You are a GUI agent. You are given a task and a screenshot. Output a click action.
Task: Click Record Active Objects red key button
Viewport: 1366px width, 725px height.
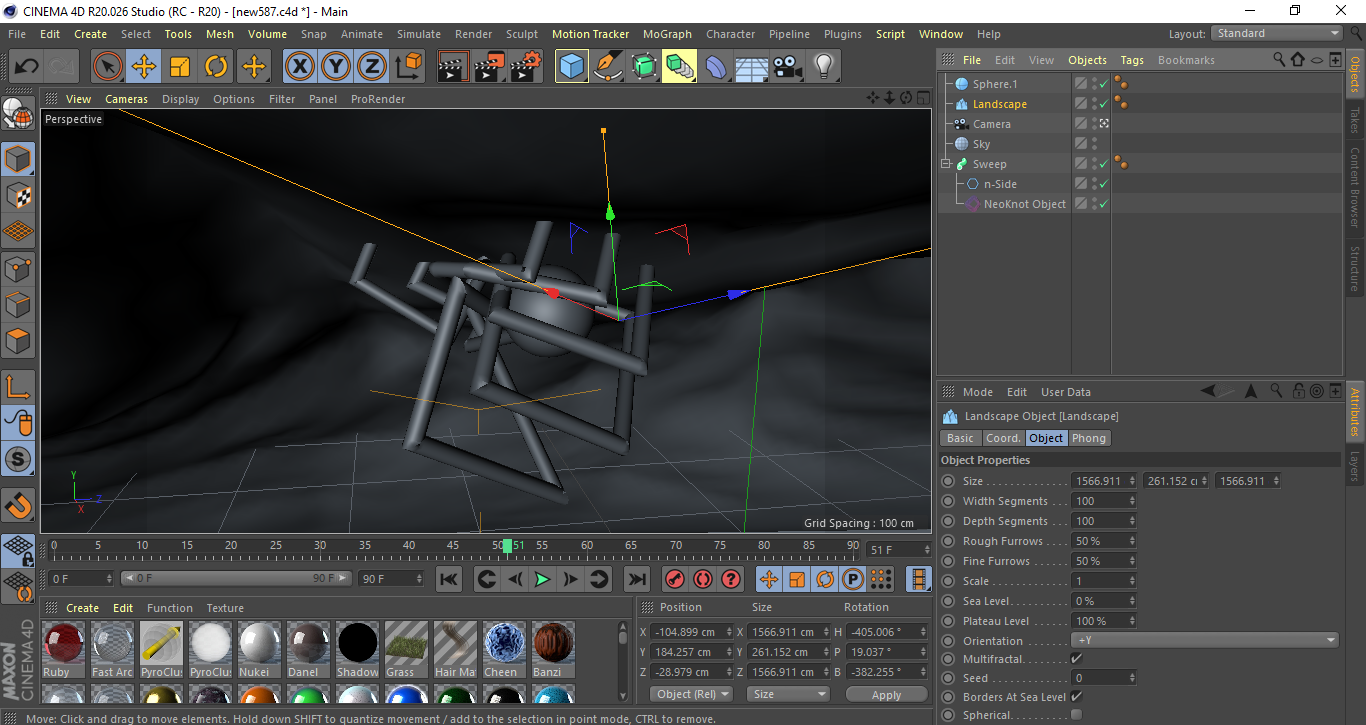pyautogui.click(x=675, y=579)
